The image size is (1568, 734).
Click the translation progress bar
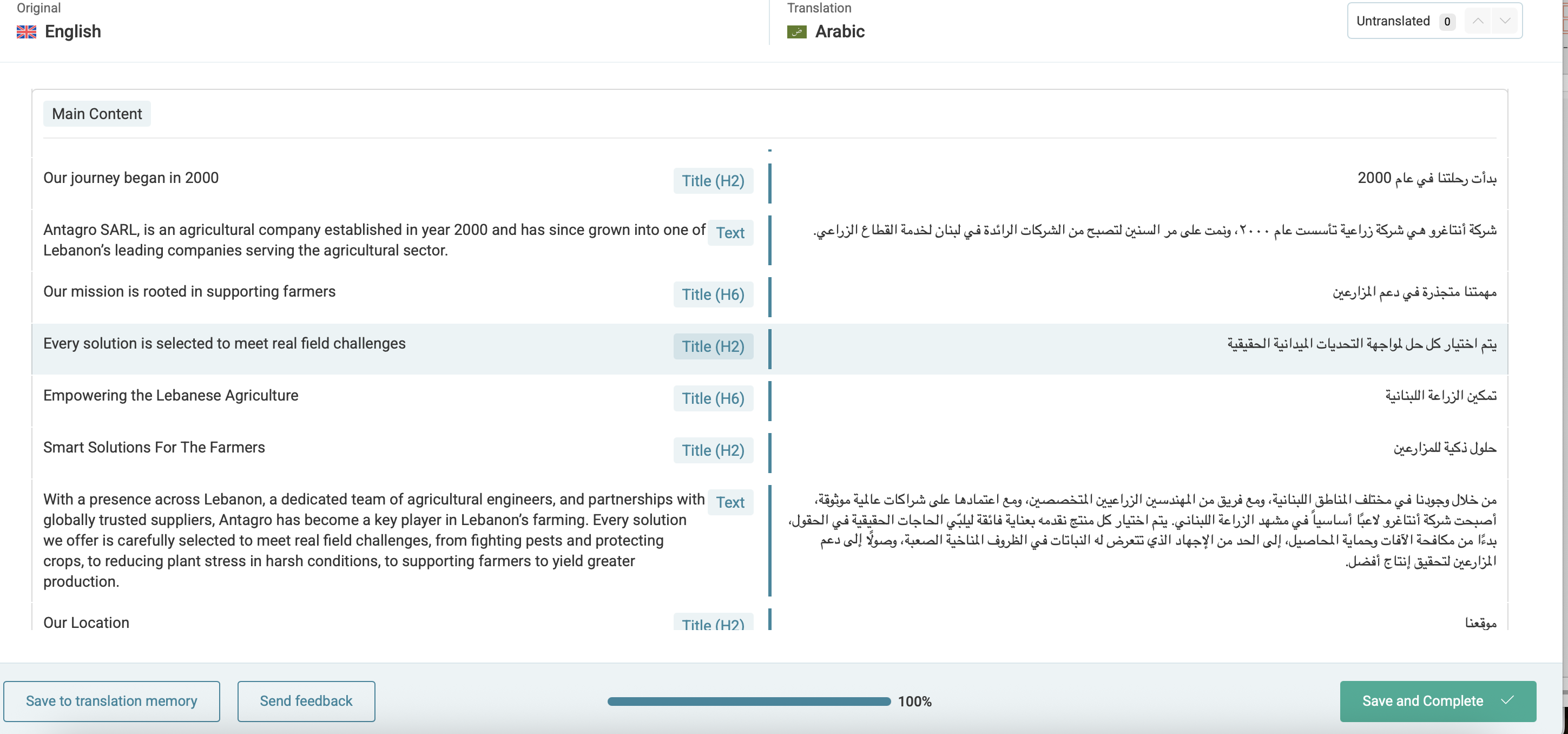point(749,702)
